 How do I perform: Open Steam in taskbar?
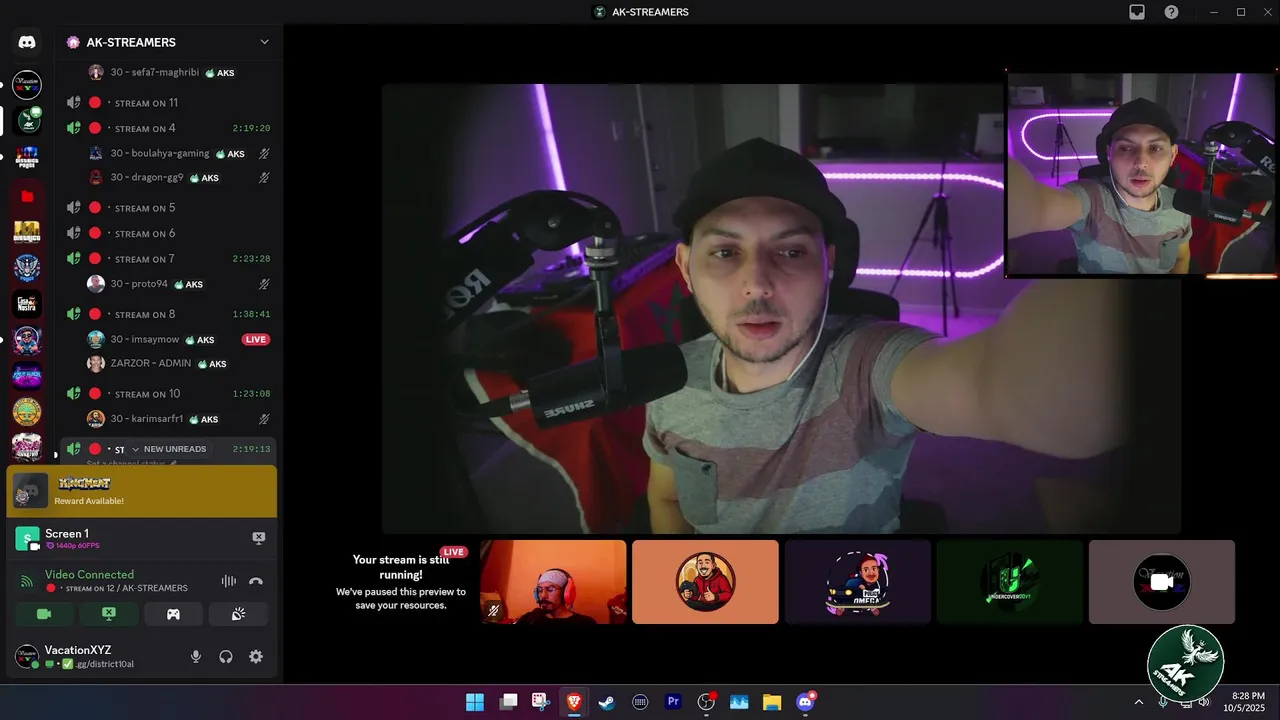(x=607, y=702)
